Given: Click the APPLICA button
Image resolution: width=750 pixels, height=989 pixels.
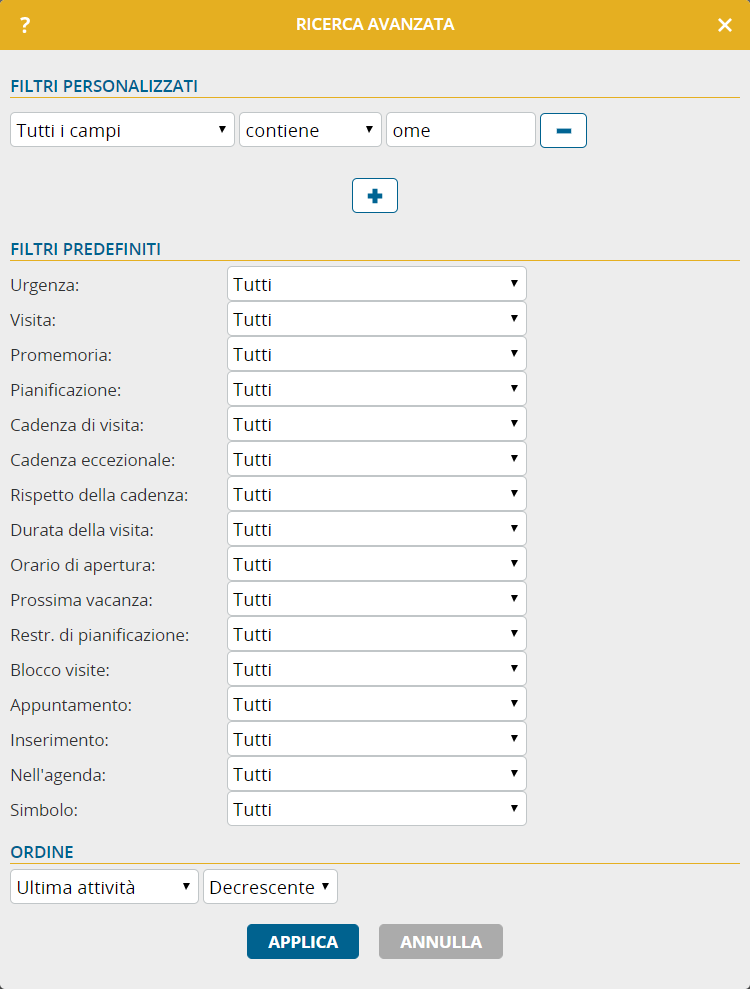Looking at the screenshot, I should click(303, 942).
